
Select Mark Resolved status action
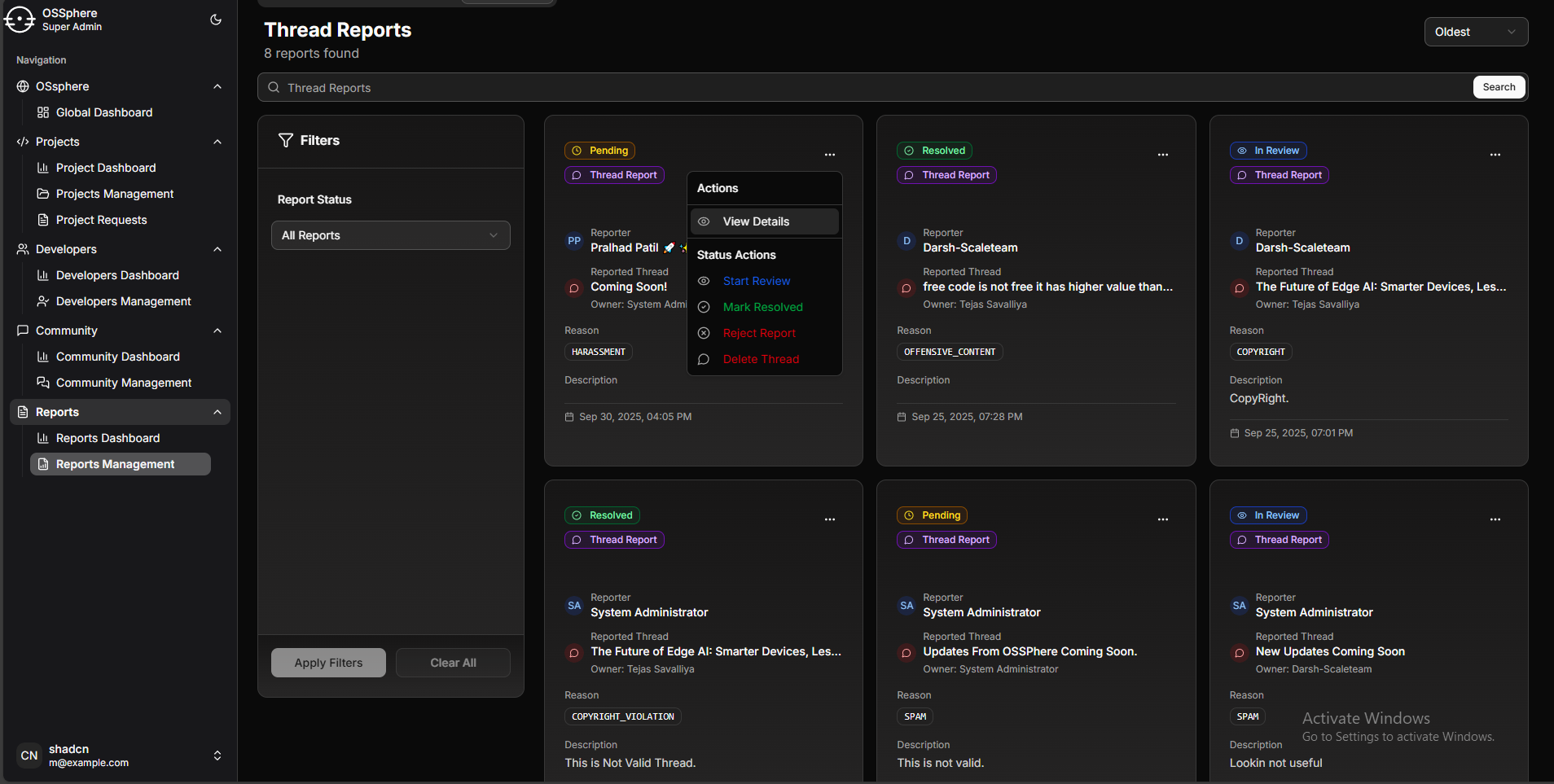765,307
